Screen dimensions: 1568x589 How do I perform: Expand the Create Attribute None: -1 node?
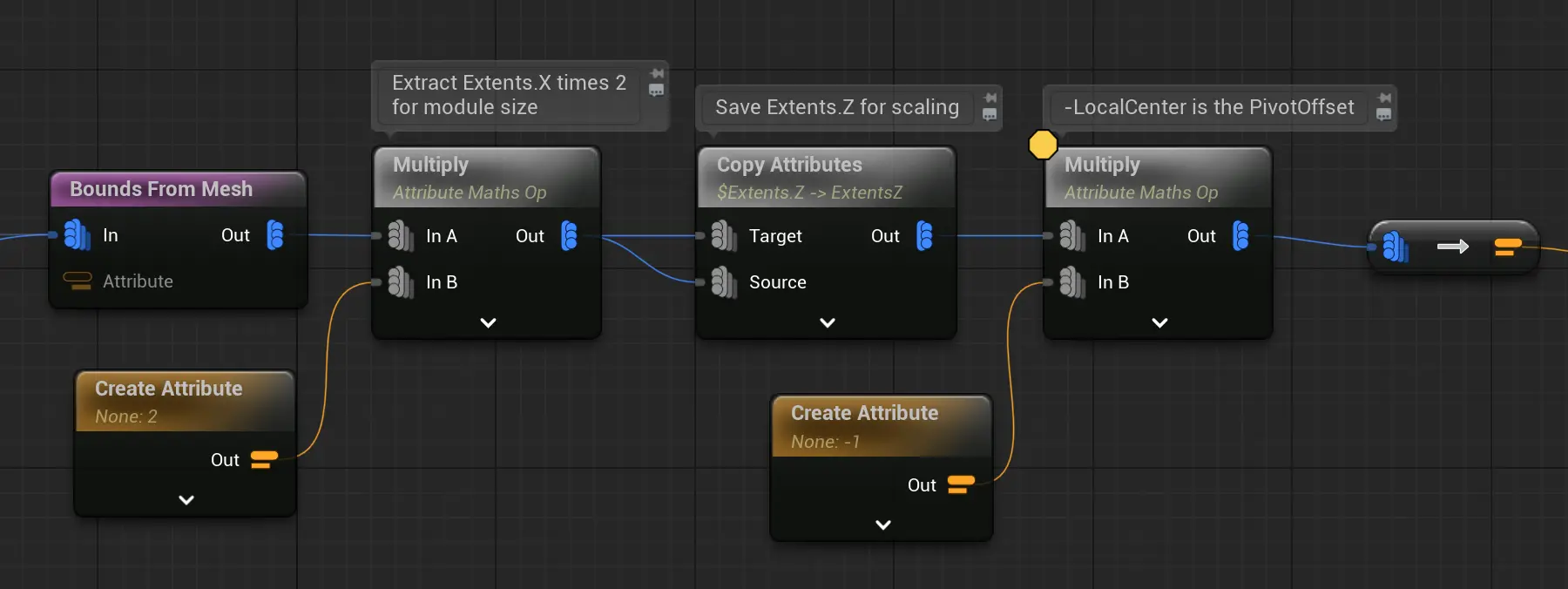(x=882, y=525)
